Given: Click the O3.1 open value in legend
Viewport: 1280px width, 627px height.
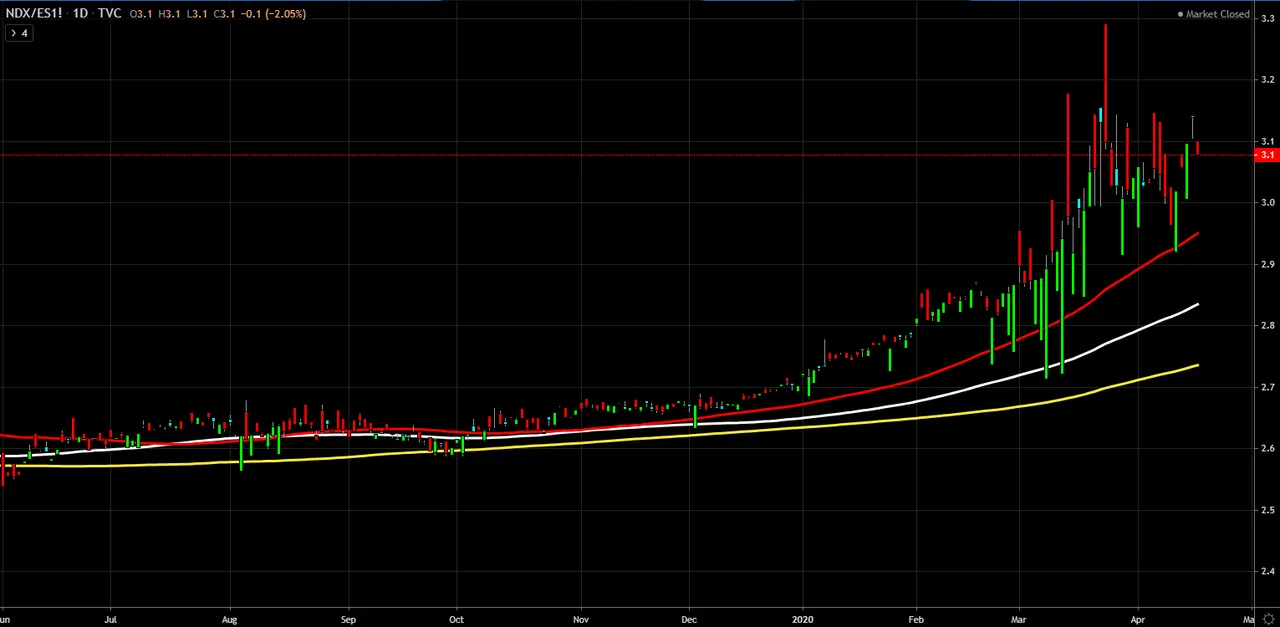Looking at the screenshot, I should pos(141,14).
